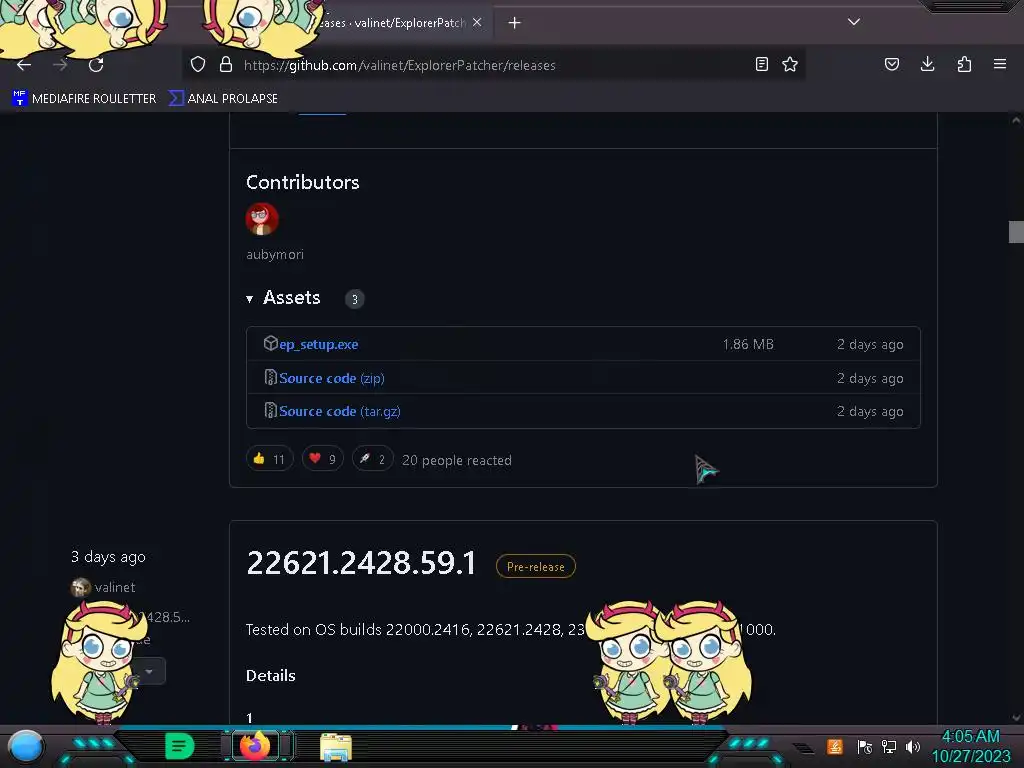Open the Action Center flag tray icon
This screenshot has height=768, width=1024.
(865, 746)
